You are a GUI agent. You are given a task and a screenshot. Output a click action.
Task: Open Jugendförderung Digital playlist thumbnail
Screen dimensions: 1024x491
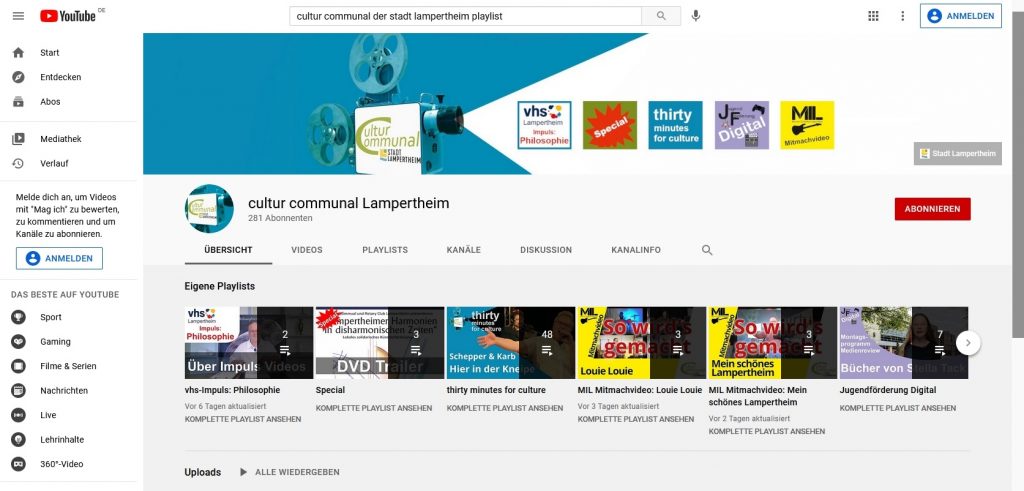[904, 343]
